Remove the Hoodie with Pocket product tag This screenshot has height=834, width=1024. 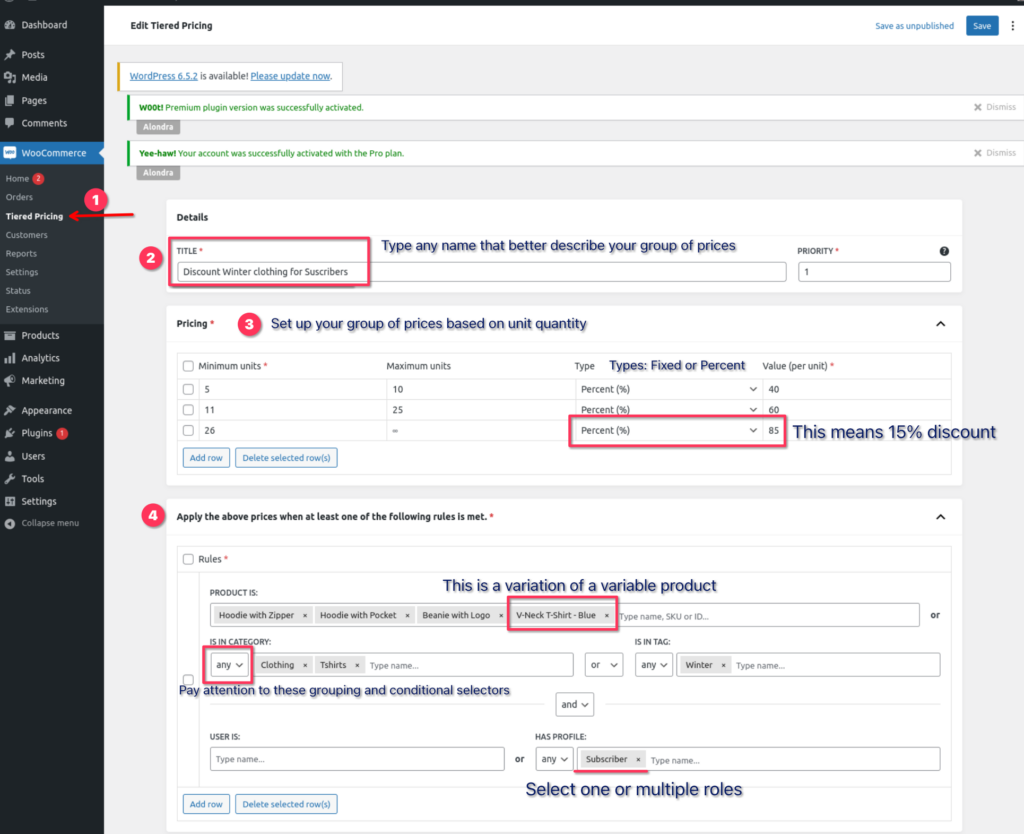[408, 615]
